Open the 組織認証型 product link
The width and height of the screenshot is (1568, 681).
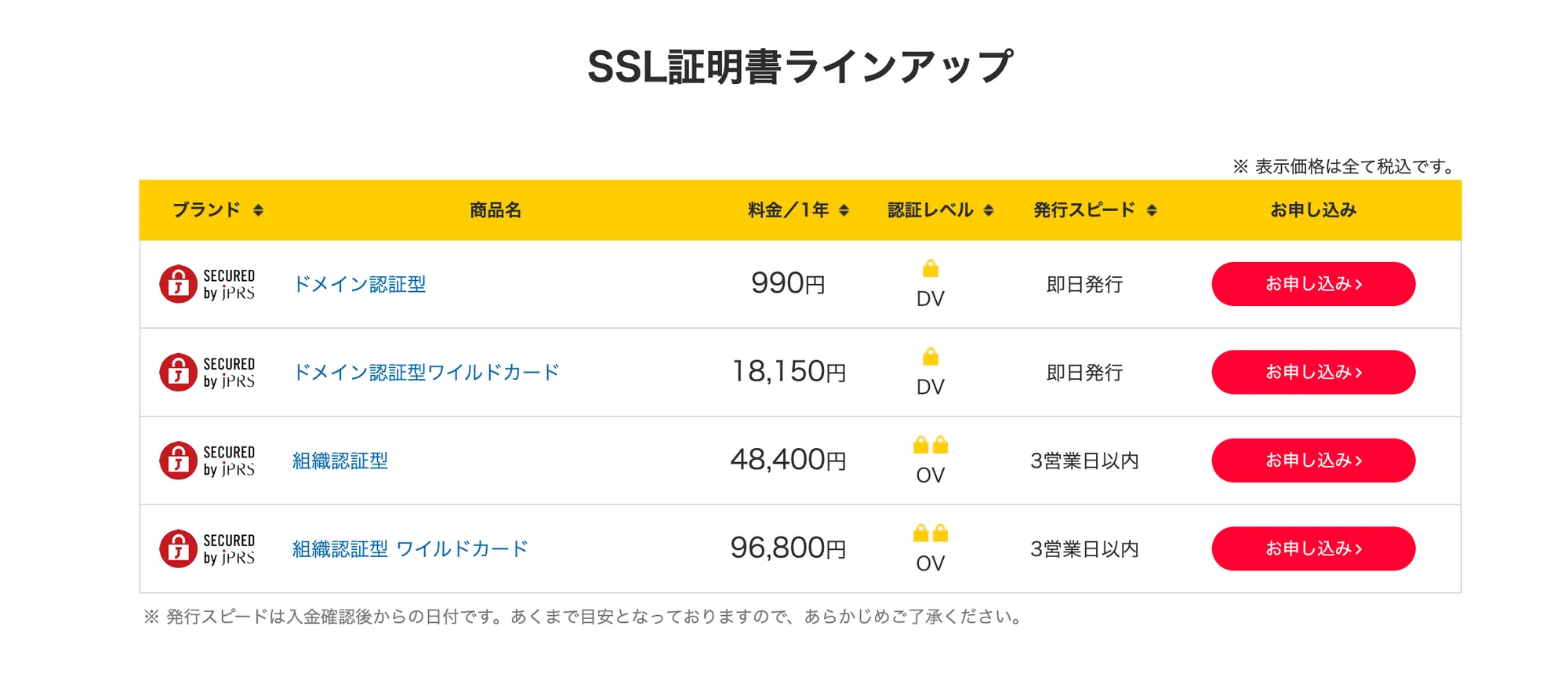click(x=340, y=461)
